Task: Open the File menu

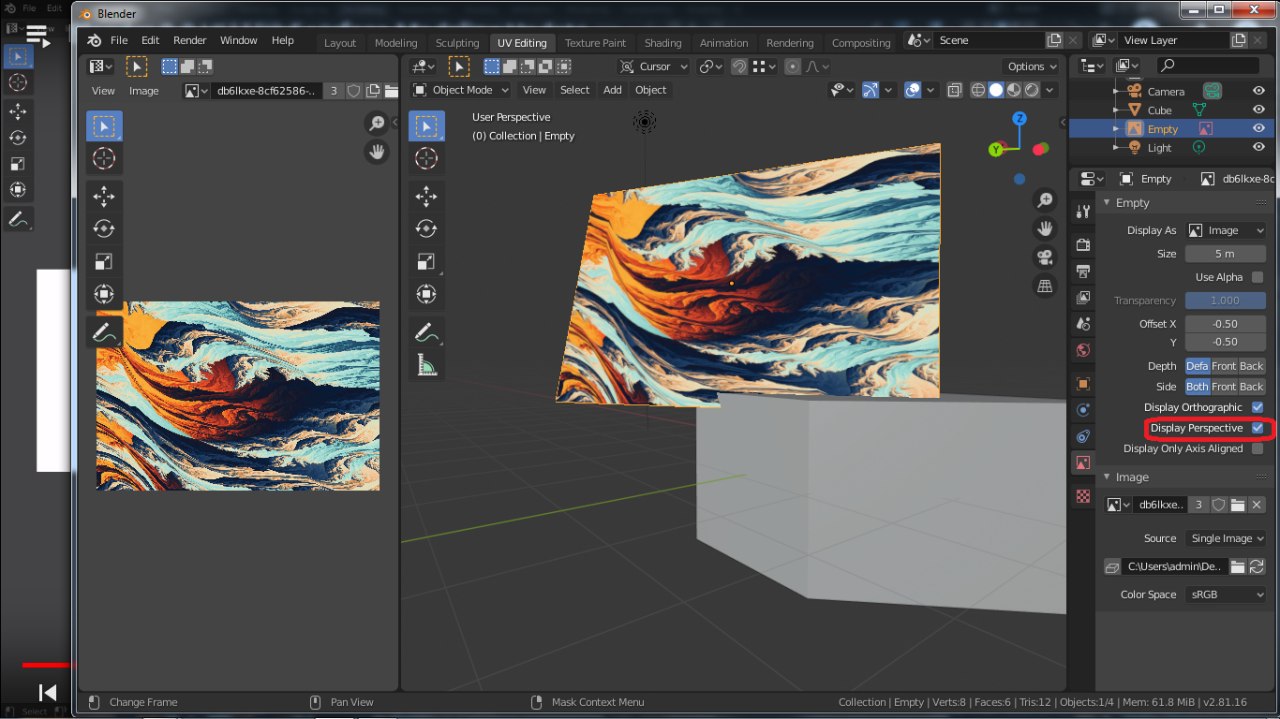Action: click(x=119, y=40)
